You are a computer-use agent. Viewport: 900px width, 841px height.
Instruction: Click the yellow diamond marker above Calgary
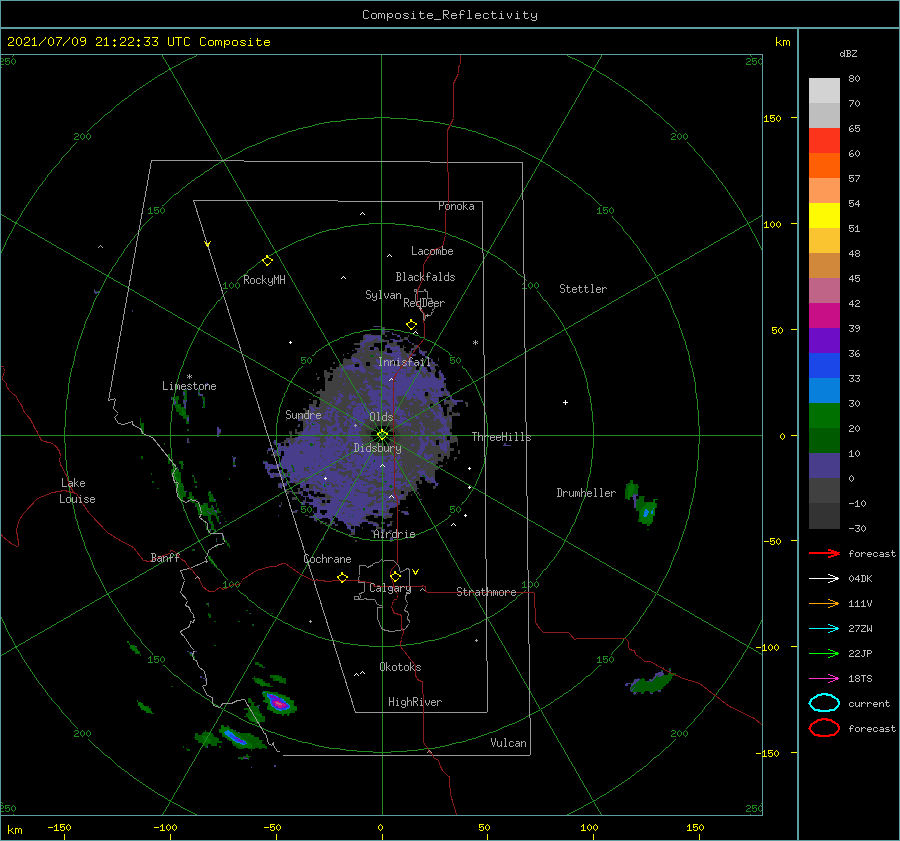click(395, 576)
